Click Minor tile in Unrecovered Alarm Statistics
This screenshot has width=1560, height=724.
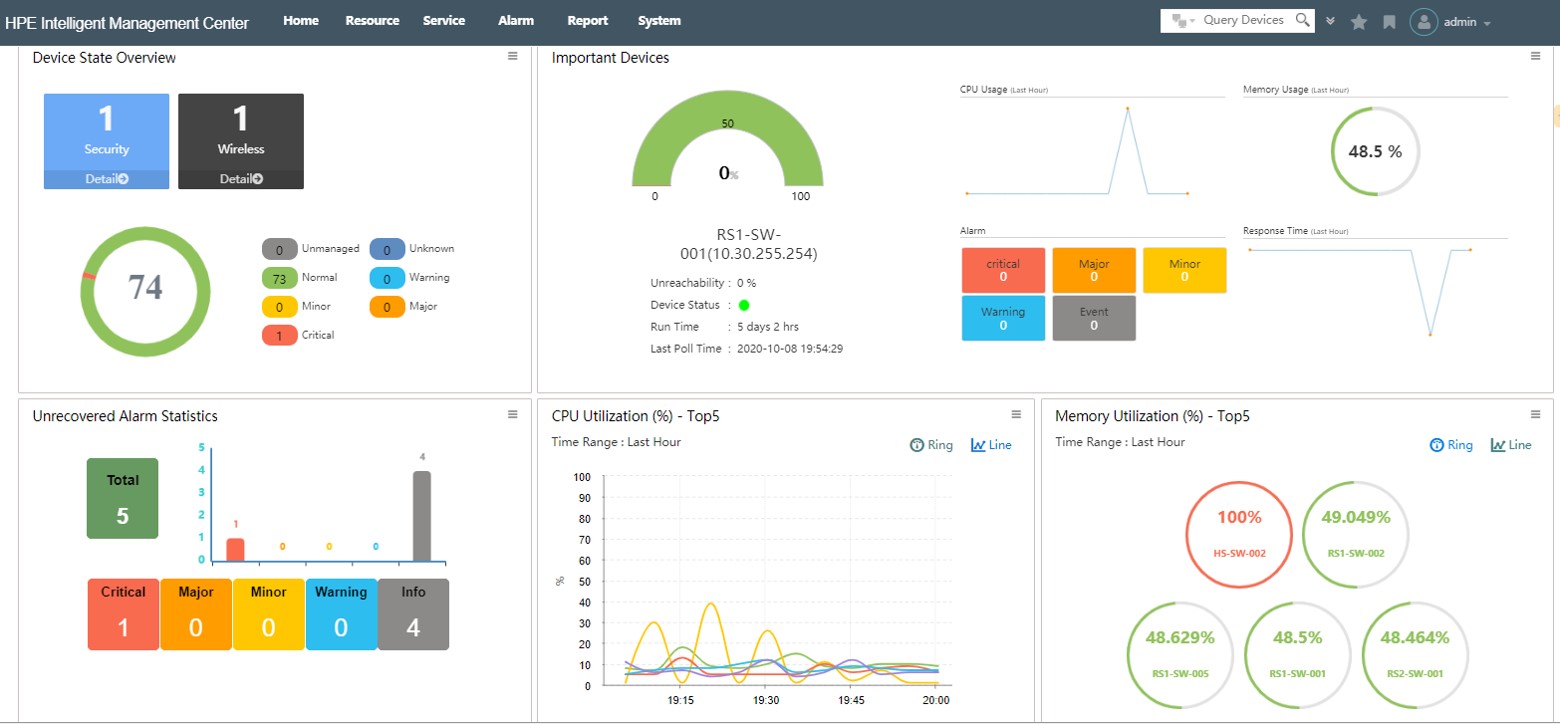click(268, 614)
